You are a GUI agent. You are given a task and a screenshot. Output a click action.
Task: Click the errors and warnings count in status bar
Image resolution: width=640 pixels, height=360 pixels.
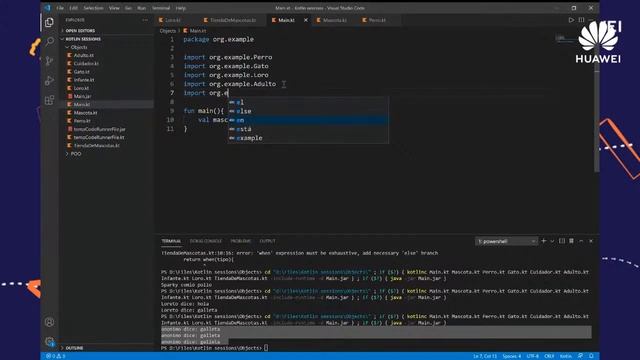[56, 356]
